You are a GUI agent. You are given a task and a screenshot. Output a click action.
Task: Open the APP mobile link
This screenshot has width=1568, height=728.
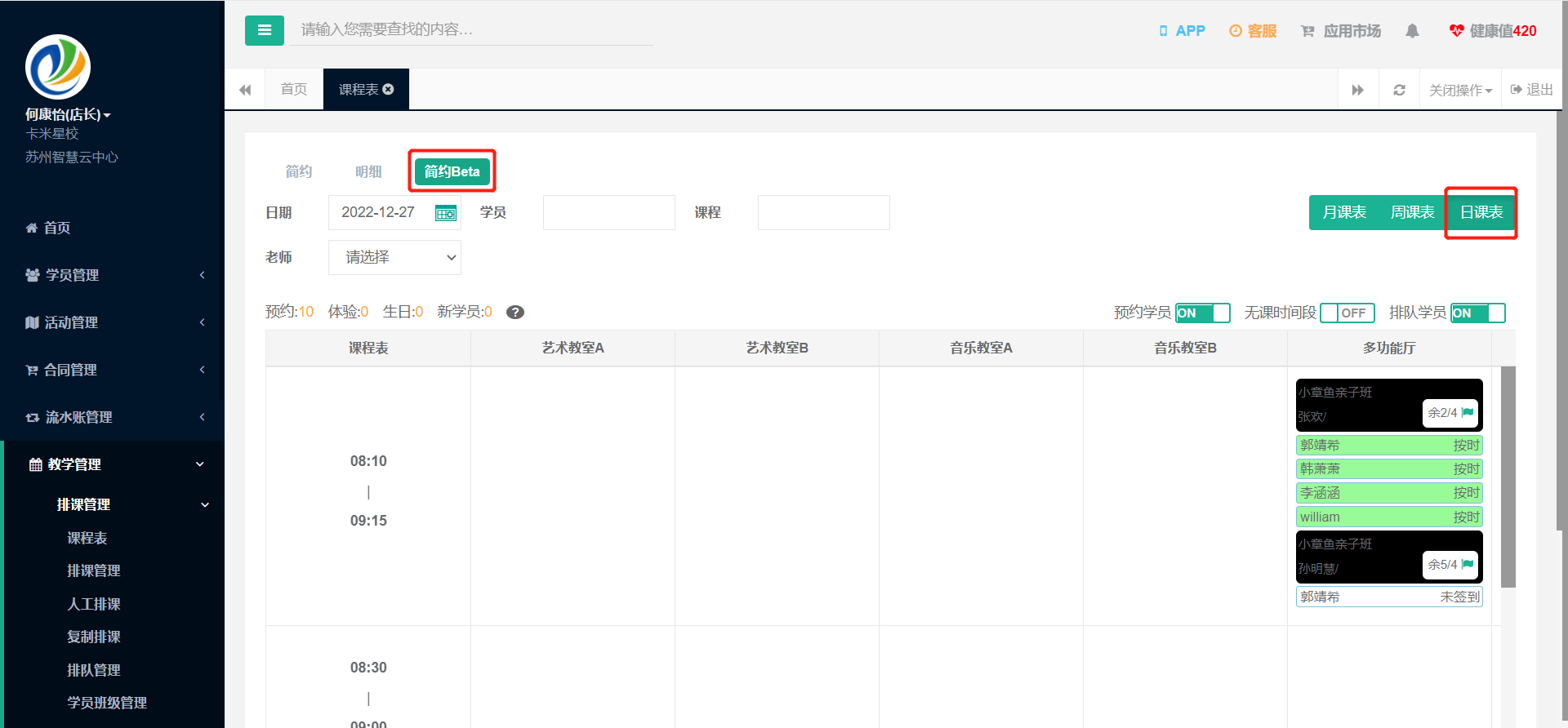pos(1182,31)
